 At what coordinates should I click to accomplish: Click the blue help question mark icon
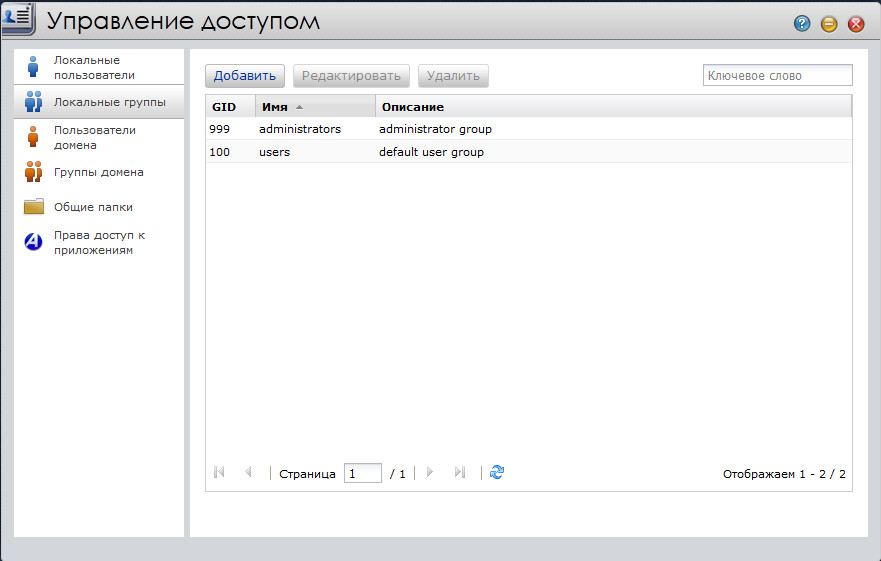pos(802,24)
